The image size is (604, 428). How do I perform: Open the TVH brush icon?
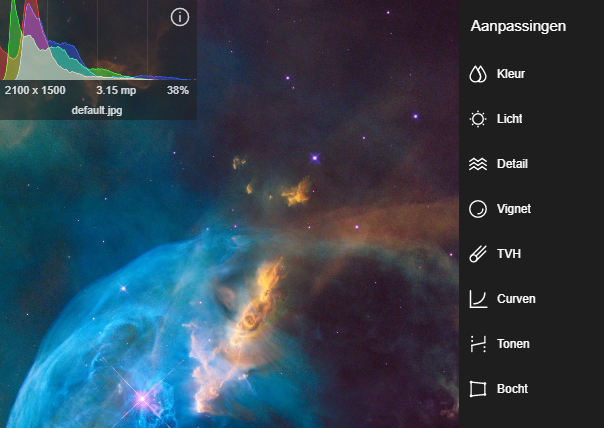478,254
